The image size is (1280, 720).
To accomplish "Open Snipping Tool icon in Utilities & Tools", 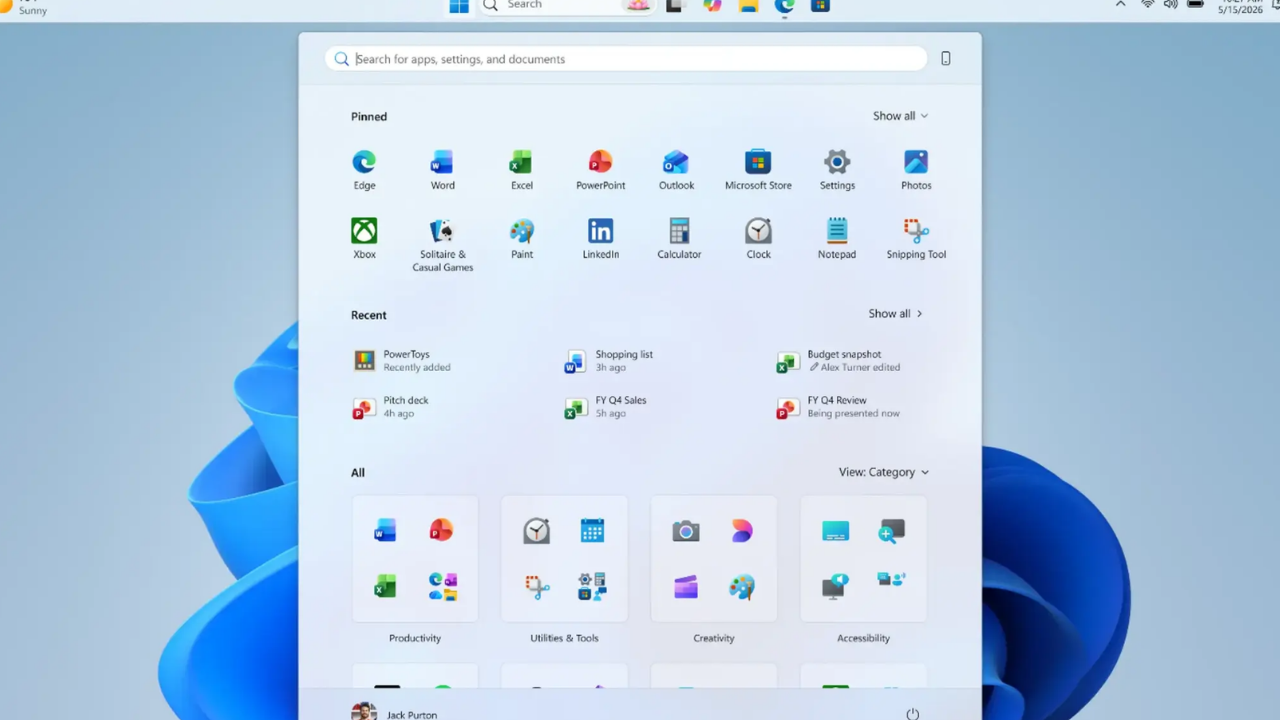I will [x=536, y=586].
